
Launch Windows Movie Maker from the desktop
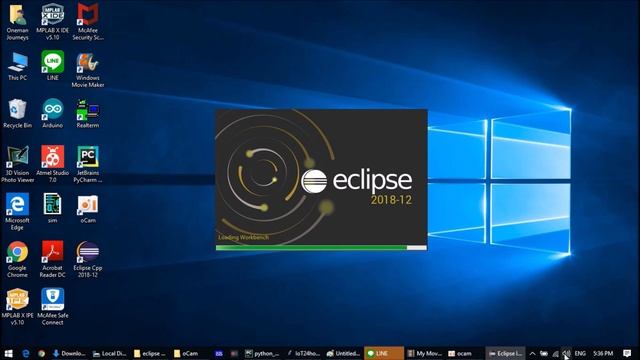88,69
